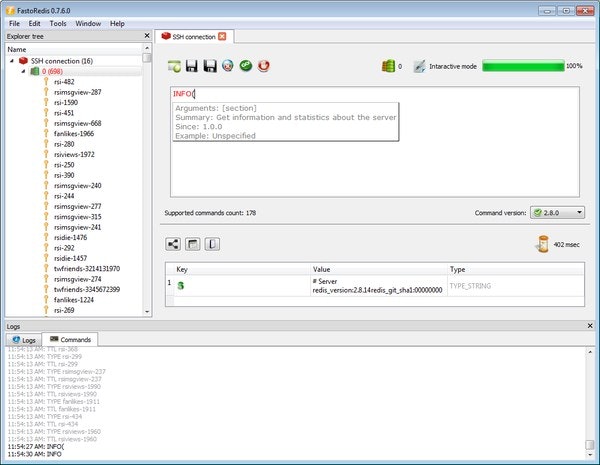Open the Command version dropdown
Viewport: 600px width, 465px height.
558,212
